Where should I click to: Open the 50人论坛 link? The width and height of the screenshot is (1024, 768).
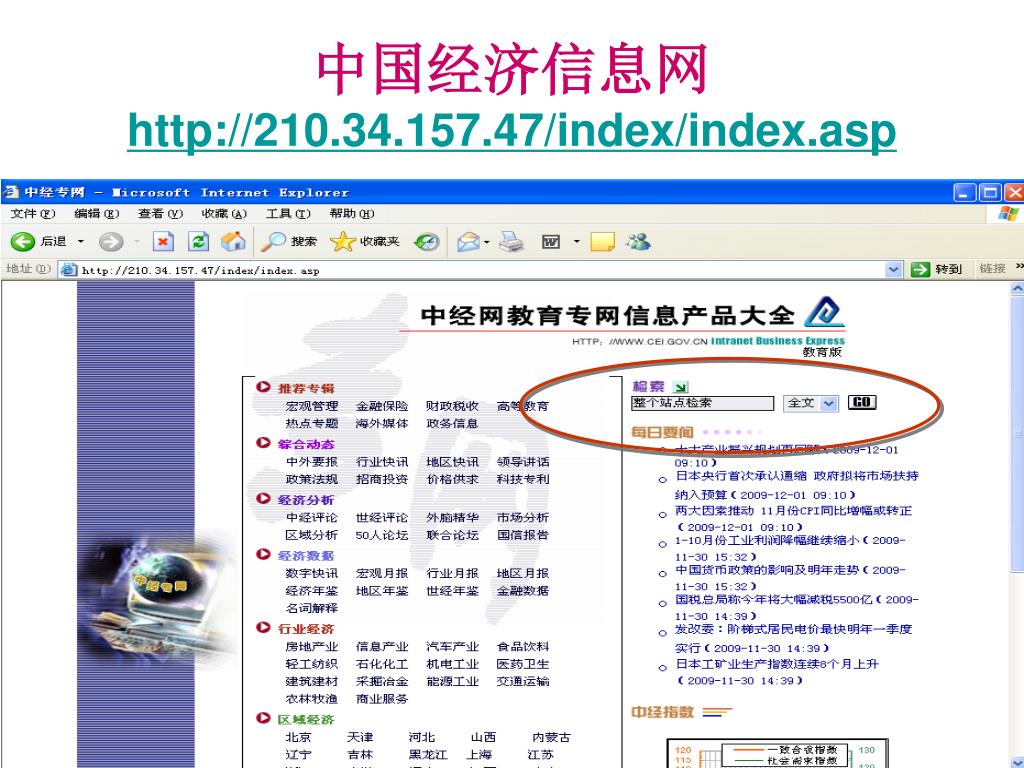pos(382,535)
